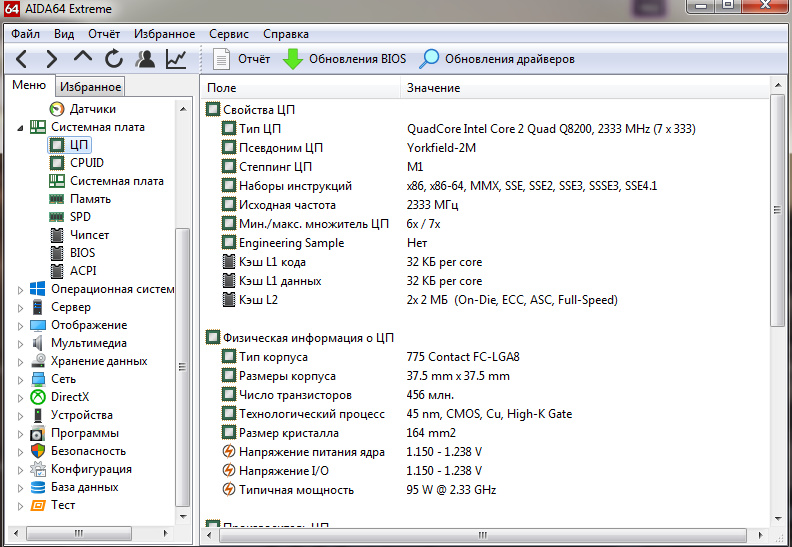Click the Конфигурация icon in tree
792x547 pixels.
[x=38, y=469]
